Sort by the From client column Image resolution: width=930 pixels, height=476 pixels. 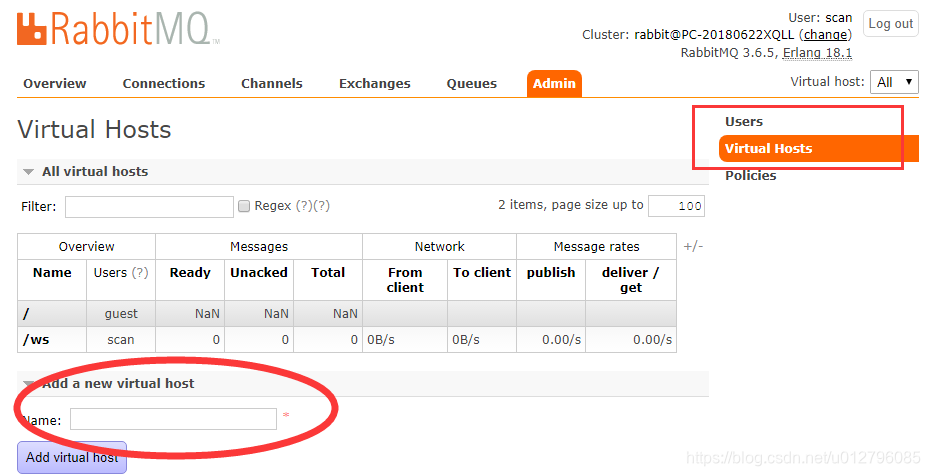click(x=405, y=280)
